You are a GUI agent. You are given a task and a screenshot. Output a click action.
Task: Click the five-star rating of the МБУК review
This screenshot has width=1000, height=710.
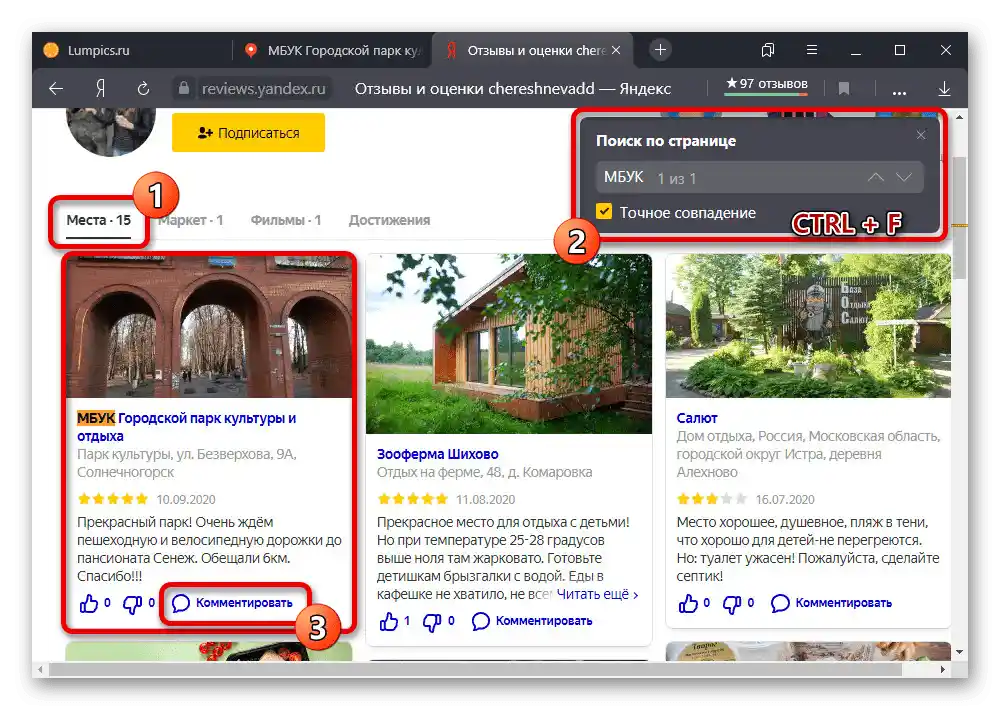pos(113,499)
